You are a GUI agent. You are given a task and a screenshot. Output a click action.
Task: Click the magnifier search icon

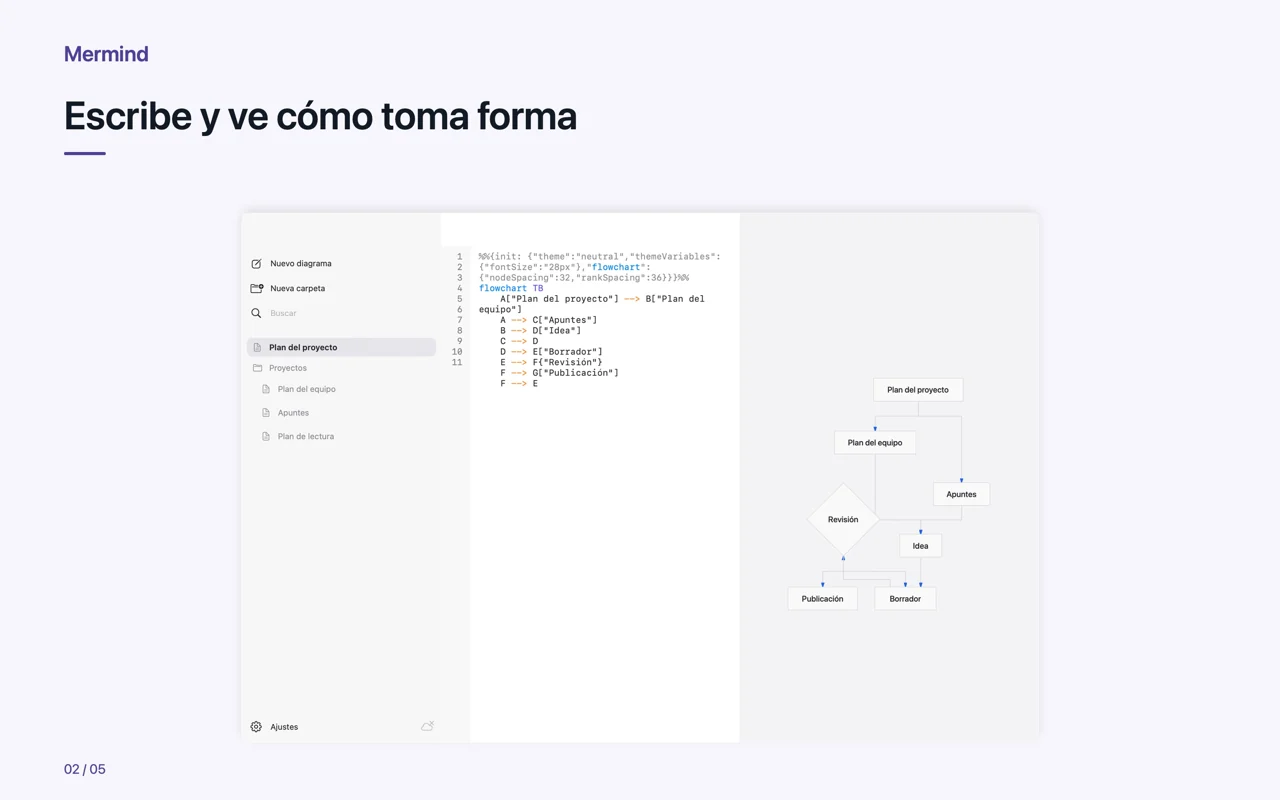click(256, 313)
